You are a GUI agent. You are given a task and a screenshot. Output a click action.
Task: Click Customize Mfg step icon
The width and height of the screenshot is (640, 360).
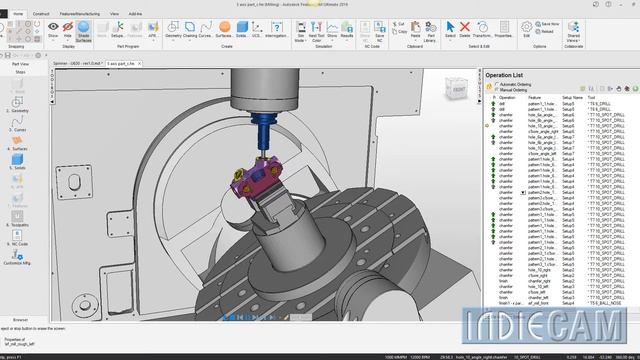coord(18,255)
